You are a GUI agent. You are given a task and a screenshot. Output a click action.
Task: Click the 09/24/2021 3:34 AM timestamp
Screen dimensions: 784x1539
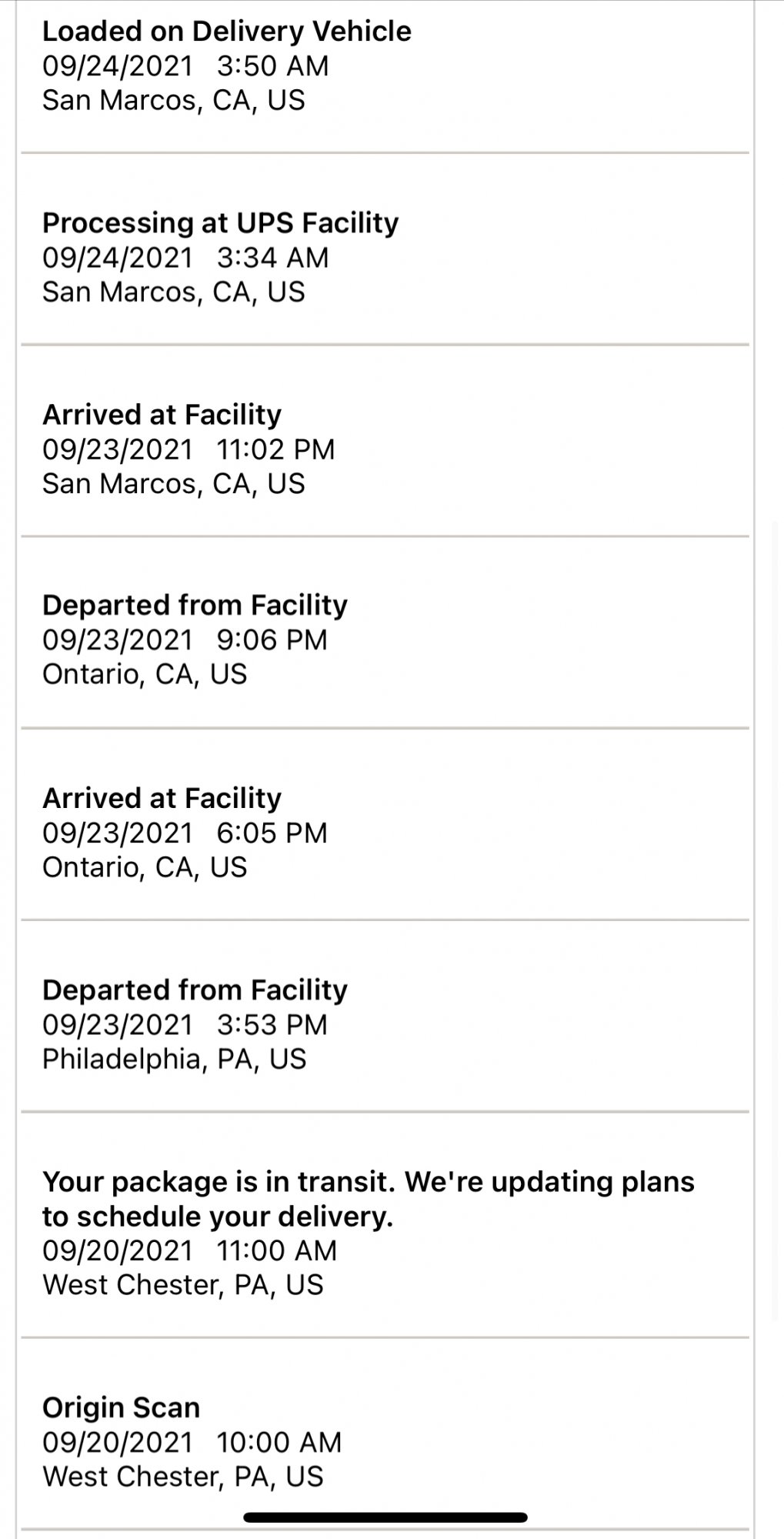(185, 258)
